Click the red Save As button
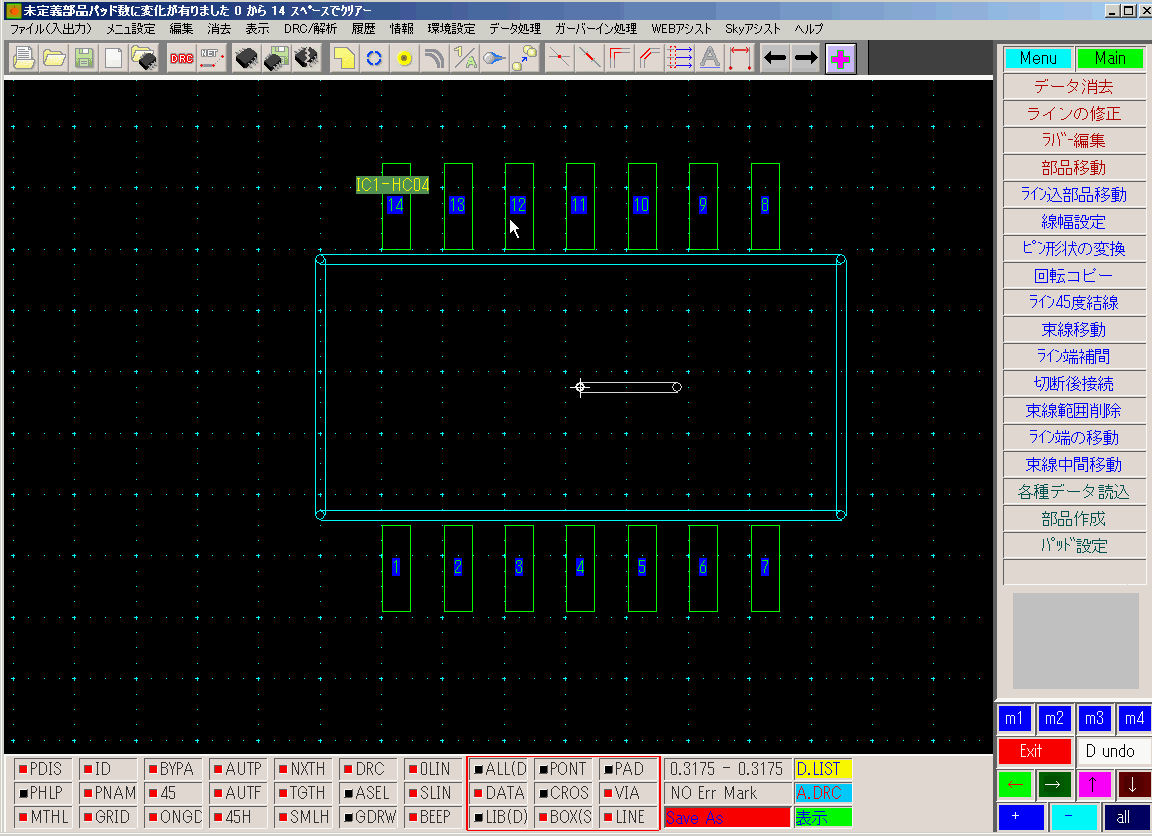This screenshot has height=836, width=1152. tap(727, 817)
